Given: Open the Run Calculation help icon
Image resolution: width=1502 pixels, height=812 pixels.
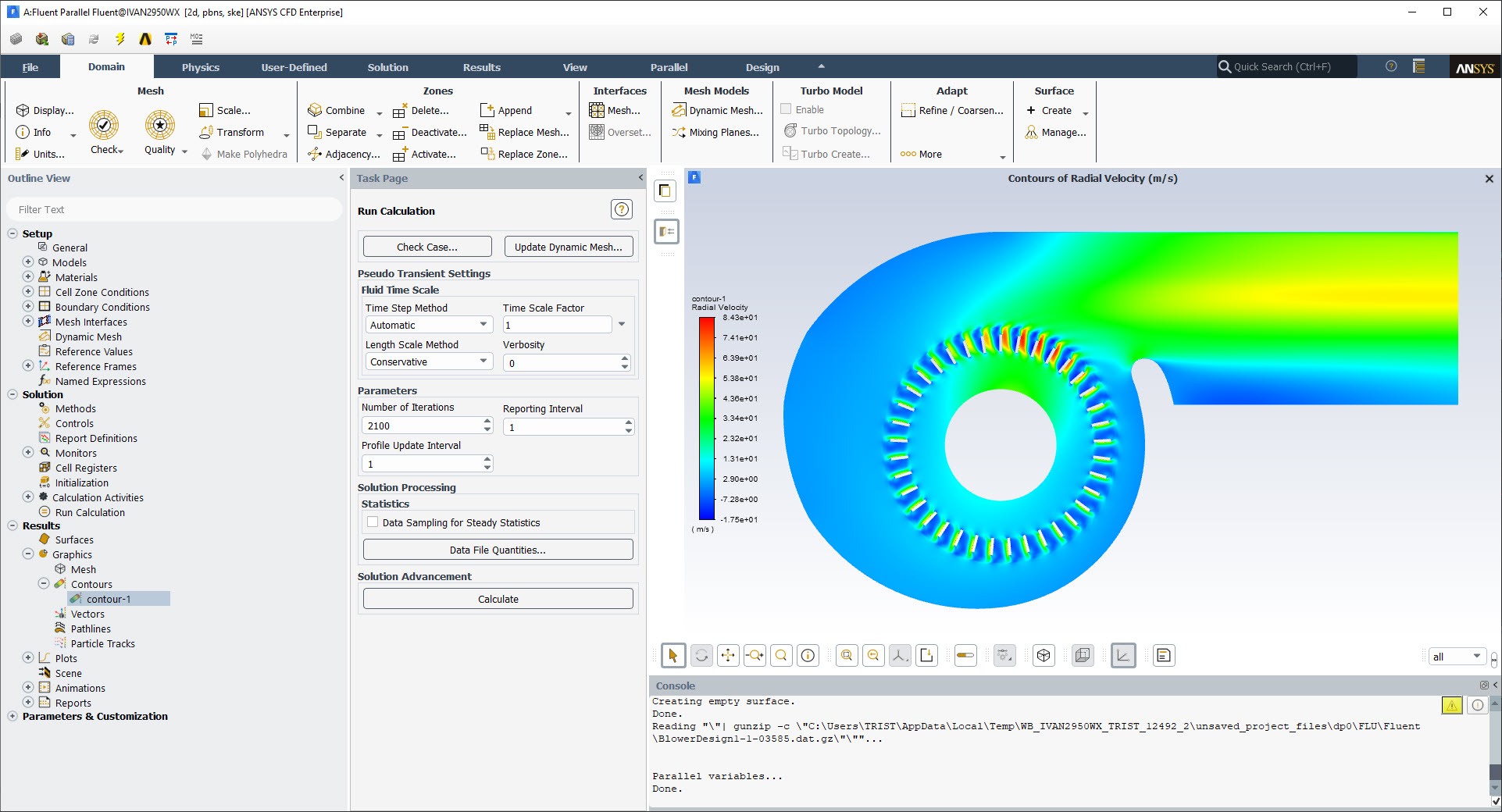Looking at the screenshot, I should coord(622,209).
